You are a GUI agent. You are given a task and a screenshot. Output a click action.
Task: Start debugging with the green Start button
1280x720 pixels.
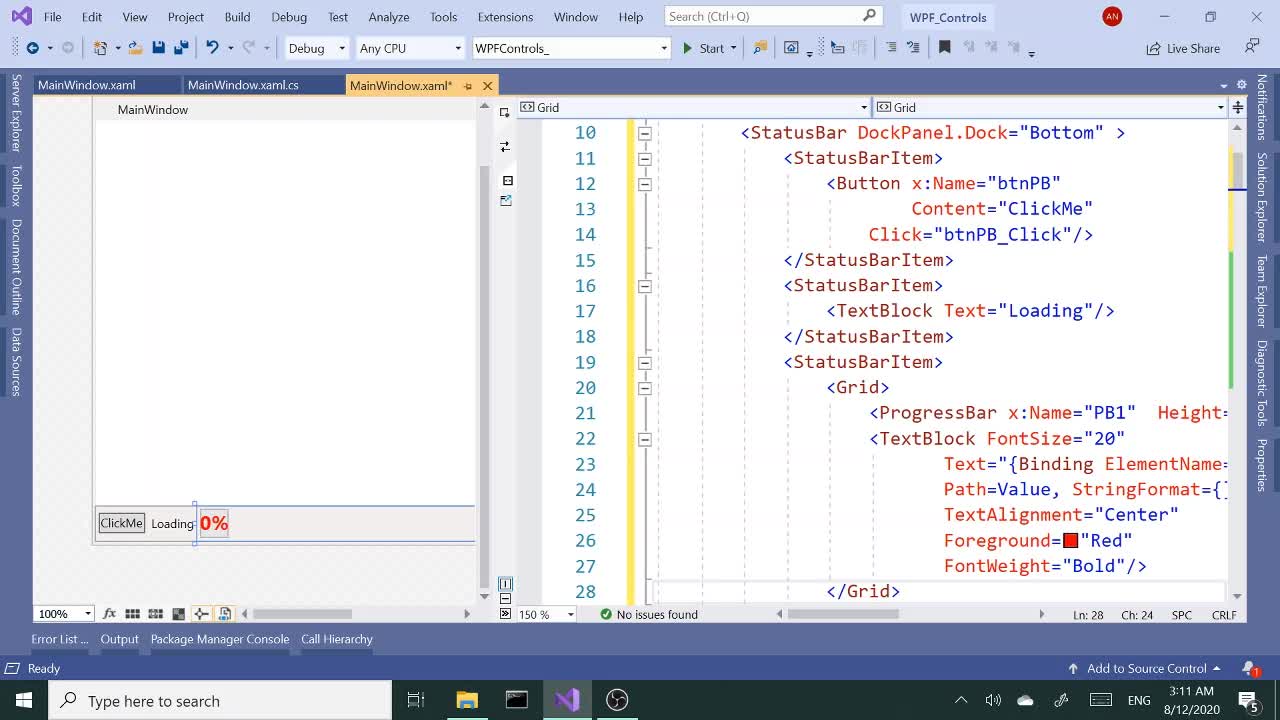click(x=702, y=48)
